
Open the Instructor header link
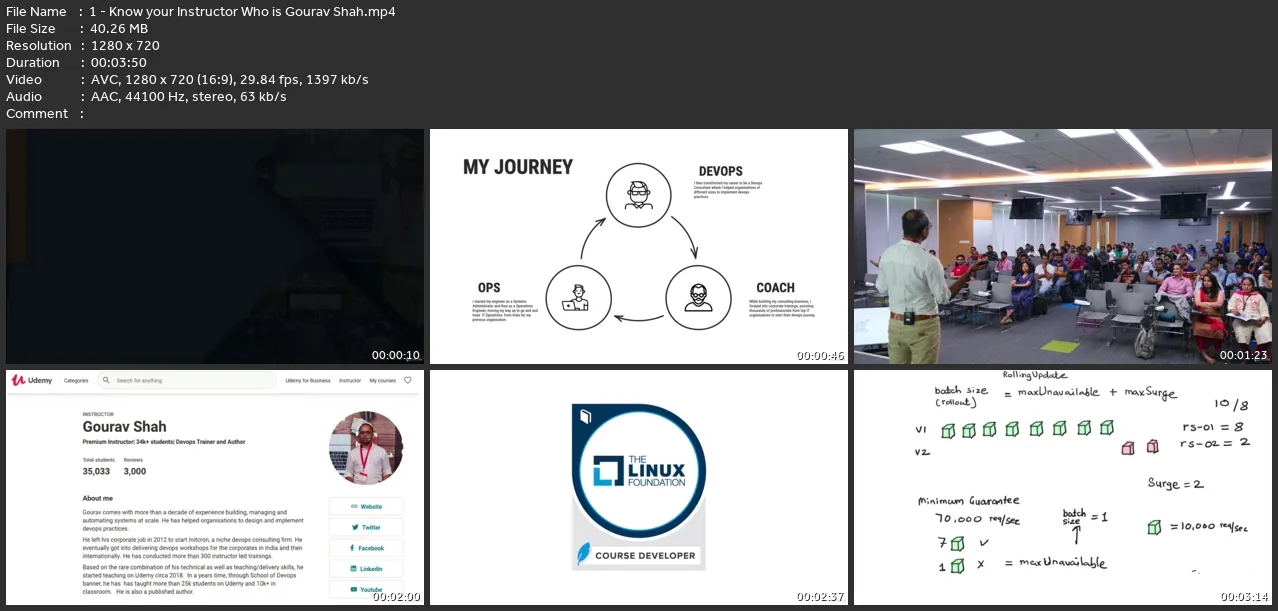pos(350,381)
